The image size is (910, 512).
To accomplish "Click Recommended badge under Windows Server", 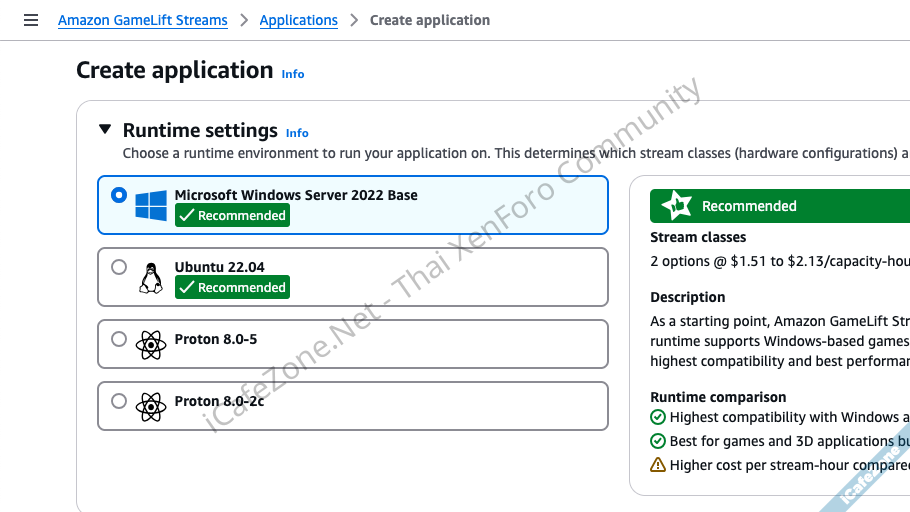I will 232,215.
